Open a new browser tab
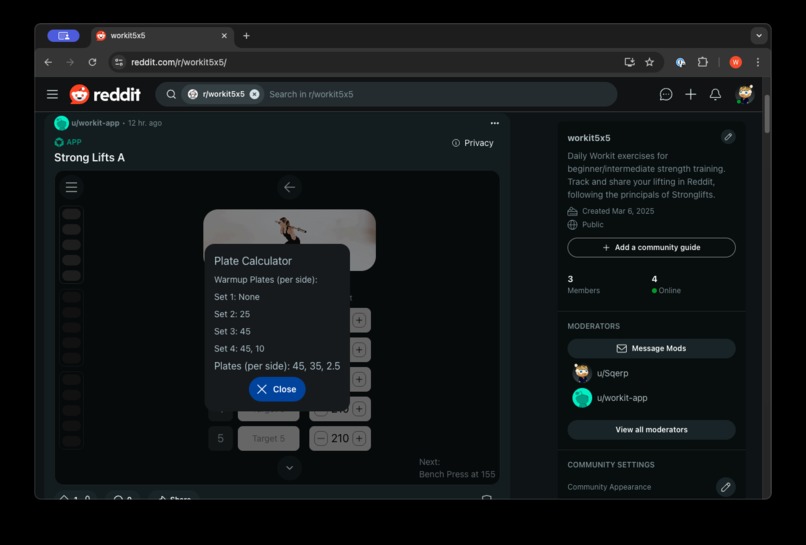Screen dimensions: 806x545 tap(246, 35)
